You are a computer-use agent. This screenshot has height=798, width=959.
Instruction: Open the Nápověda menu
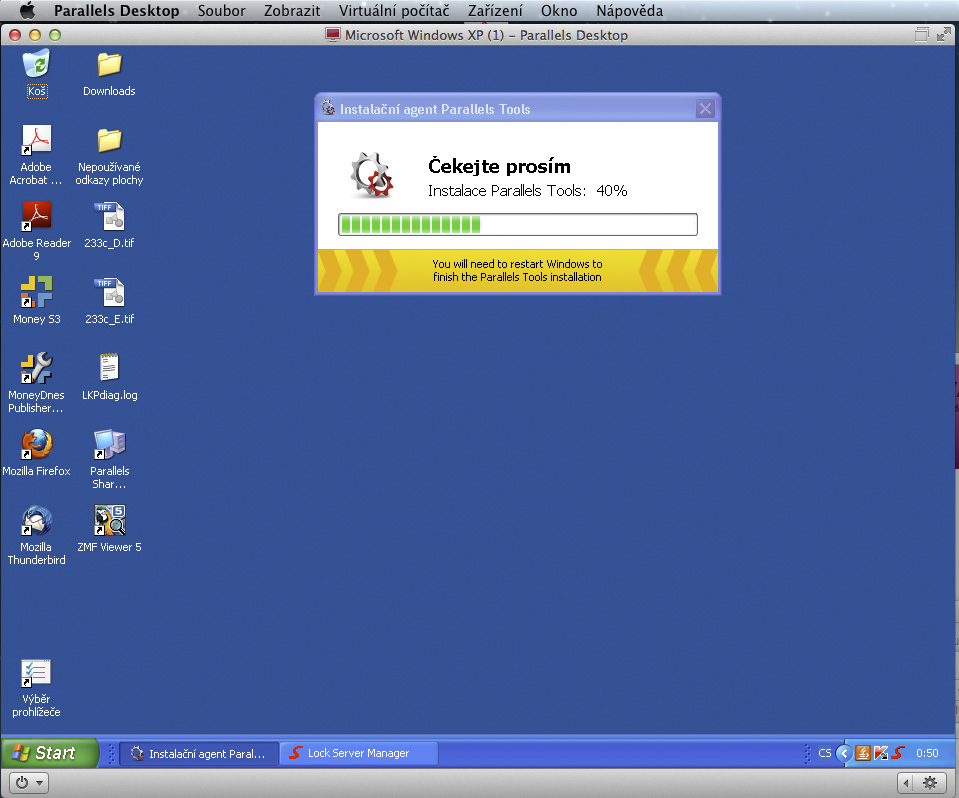629,10
